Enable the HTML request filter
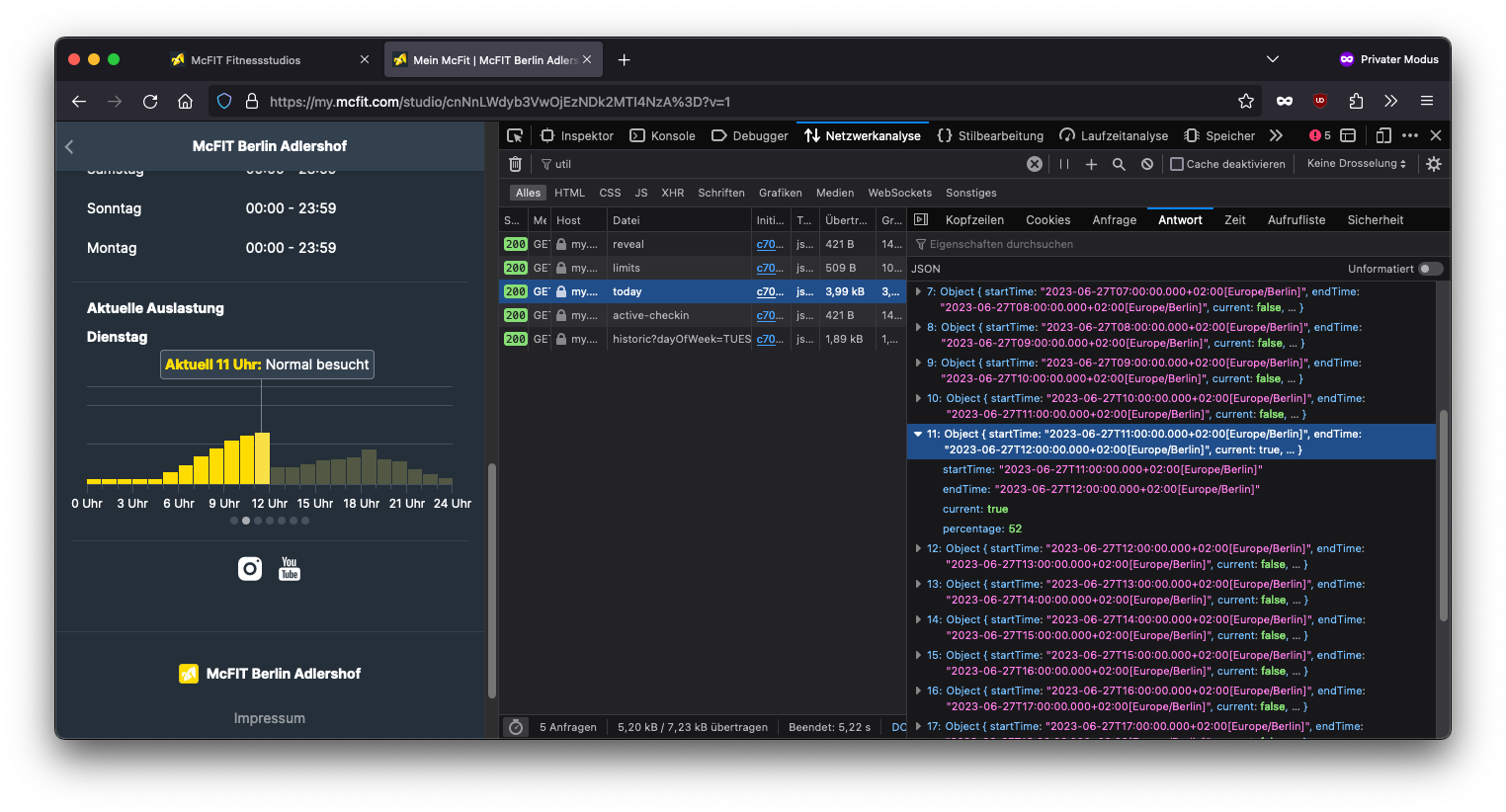Screen dimensions: 1506x812 coord(569,193)
